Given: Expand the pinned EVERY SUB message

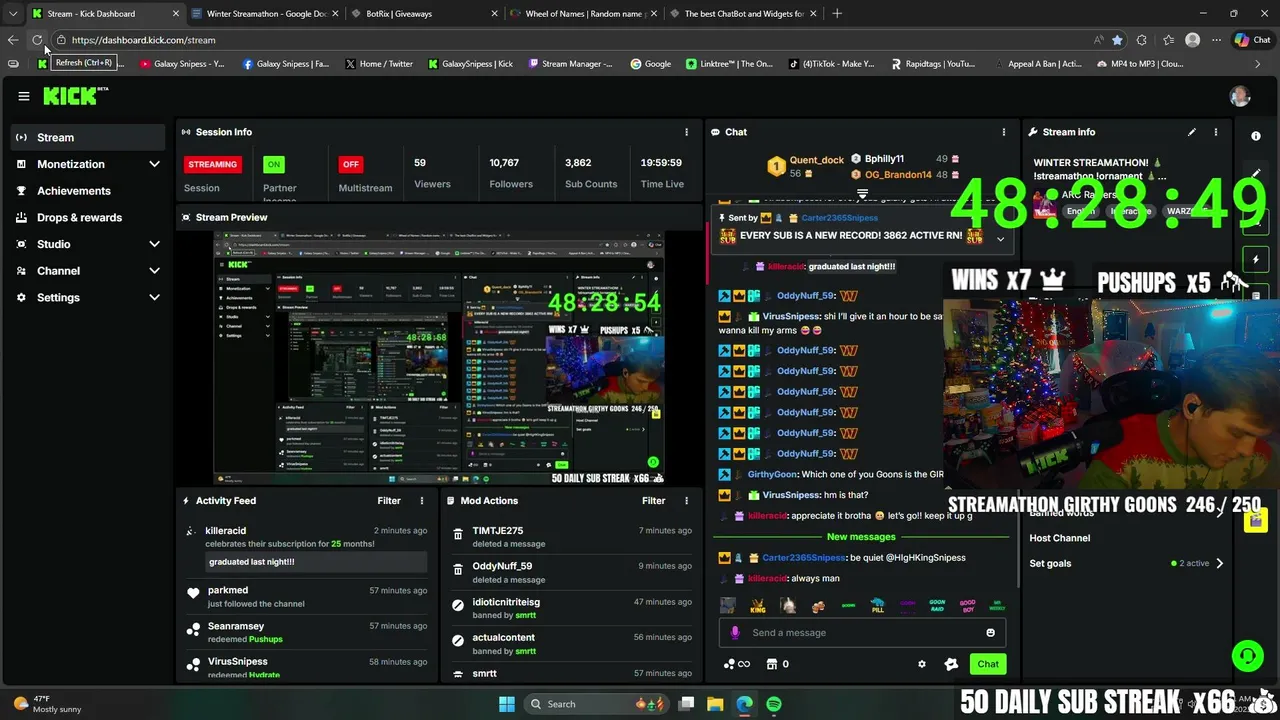Looking at the screenshot, I should pos(1000,238).
